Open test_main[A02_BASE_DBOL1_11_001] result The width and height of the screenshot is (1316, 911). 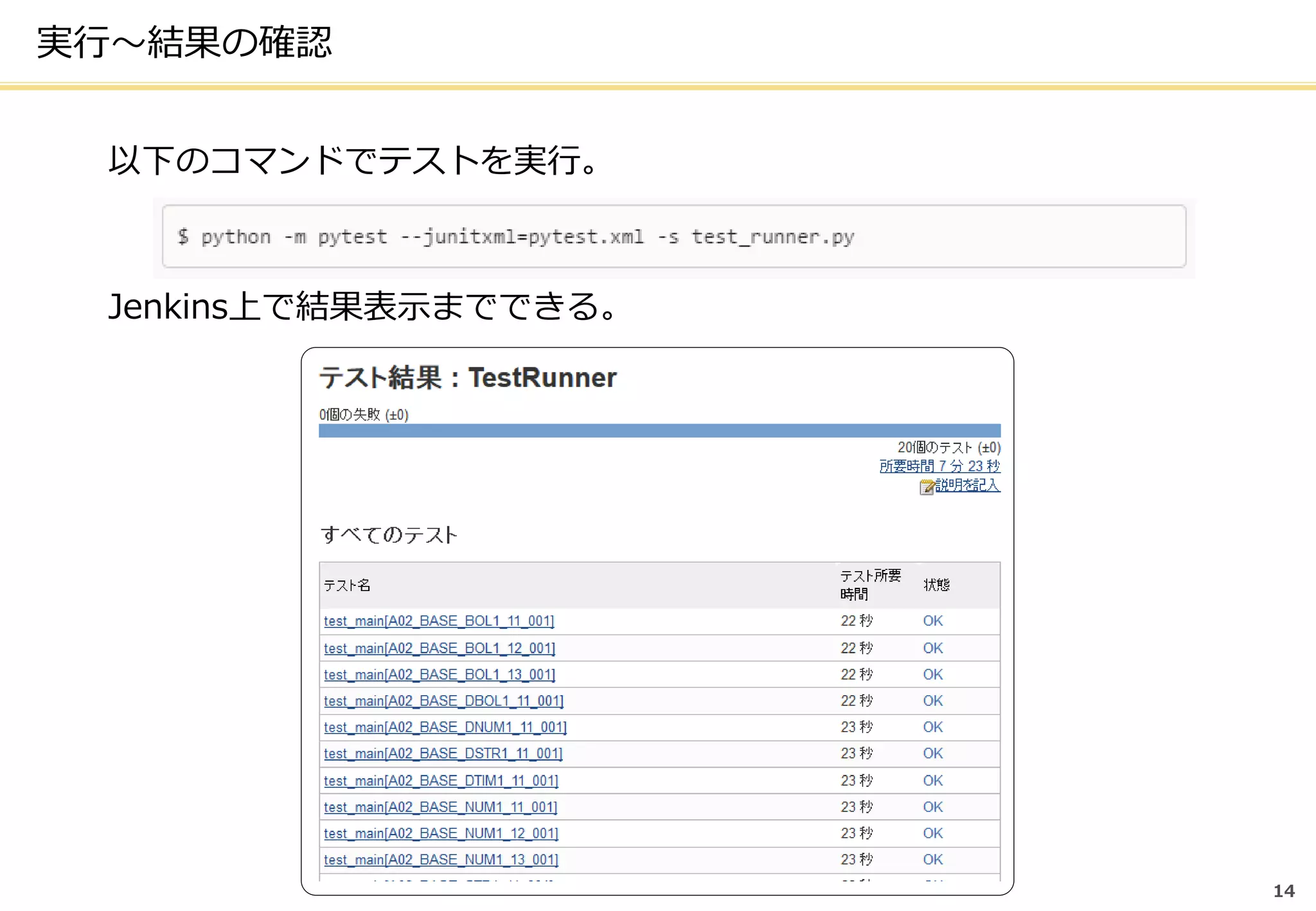(443, 701)
